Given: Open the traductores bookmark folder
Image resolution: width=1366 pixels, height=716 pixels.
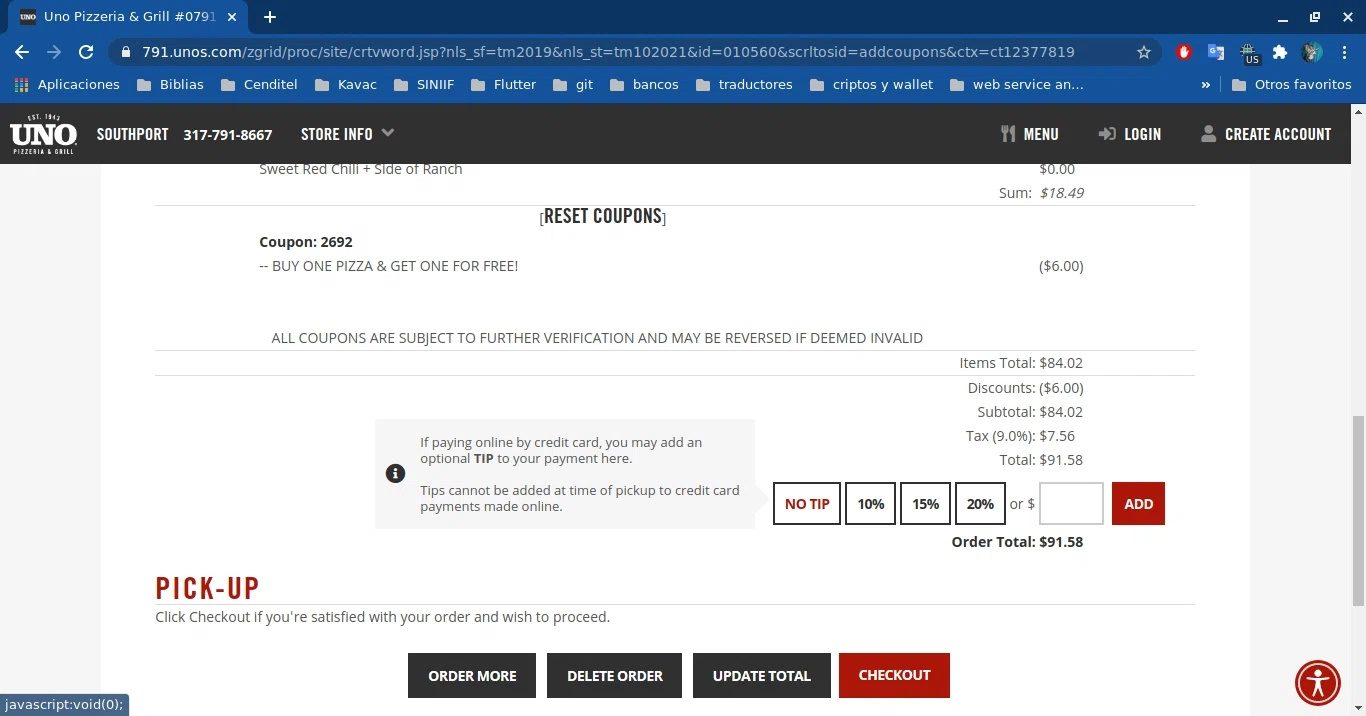Looking at the screenshot, I should pos(743,85).
